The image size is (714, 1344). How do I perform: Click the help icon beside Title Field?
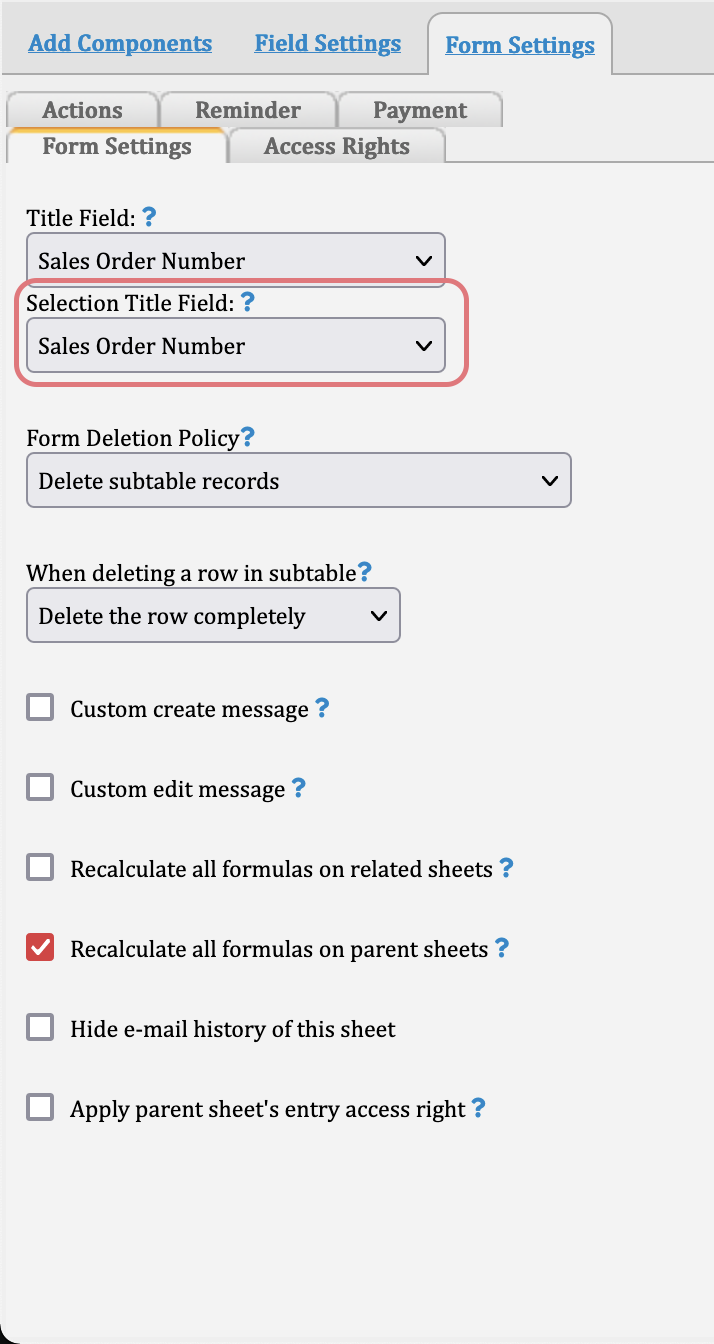[x=149, y=216]
